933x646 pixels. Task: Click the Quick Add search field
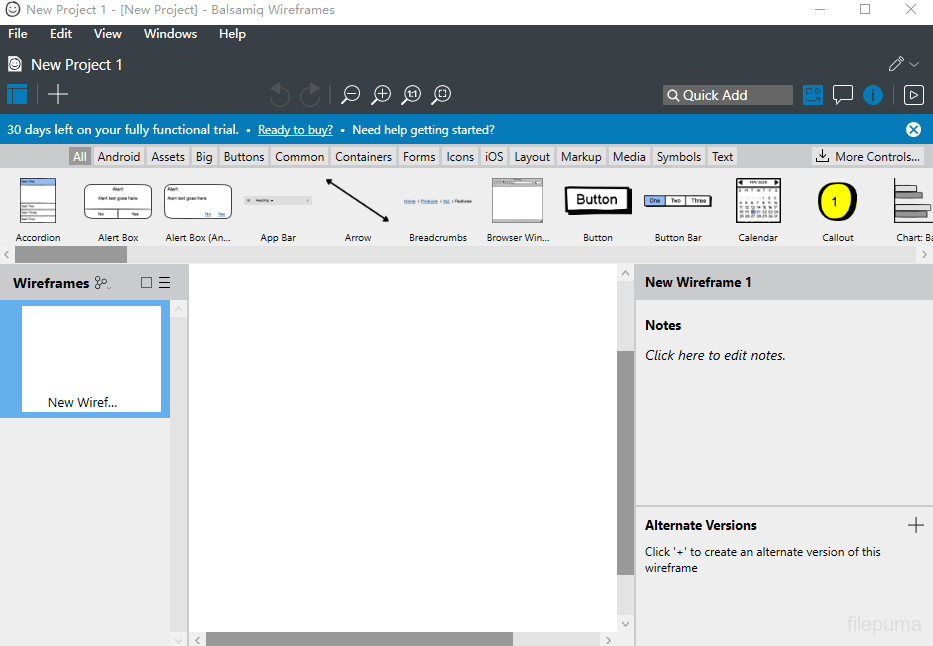click(x=728, y=95)
